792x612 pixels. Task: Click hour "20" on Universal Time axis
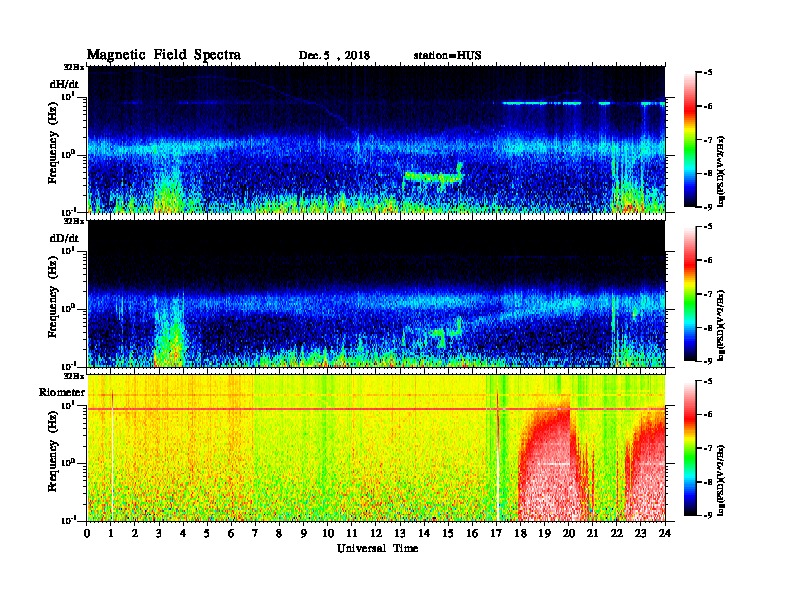pyautogui.click(x=569, y=534)
